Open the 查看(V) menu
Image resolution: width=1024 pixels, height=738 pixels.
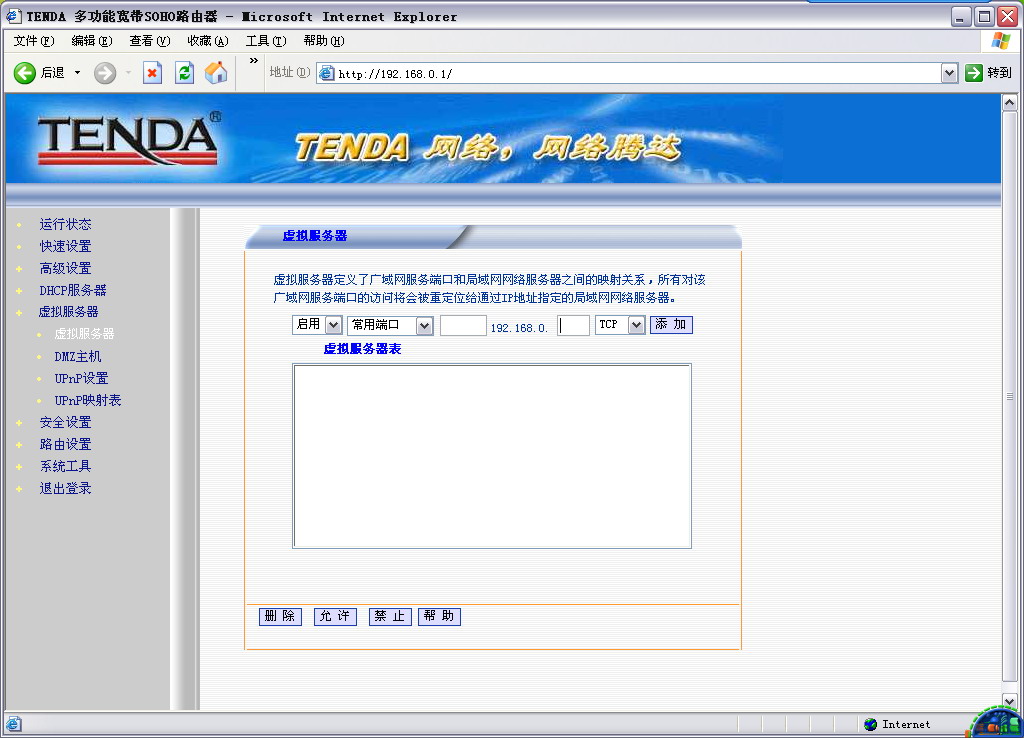150,40
